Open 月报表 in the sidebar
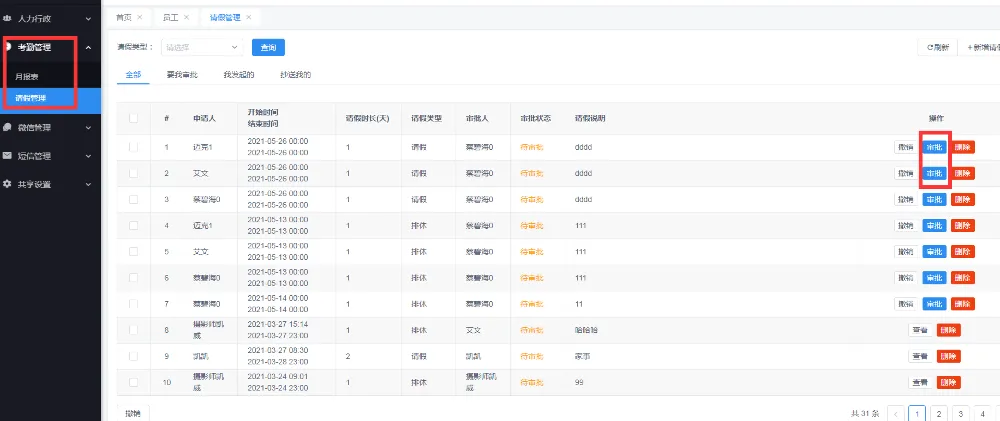The width and height of the screenshot is (1000, 421). (x=28, y=76)
